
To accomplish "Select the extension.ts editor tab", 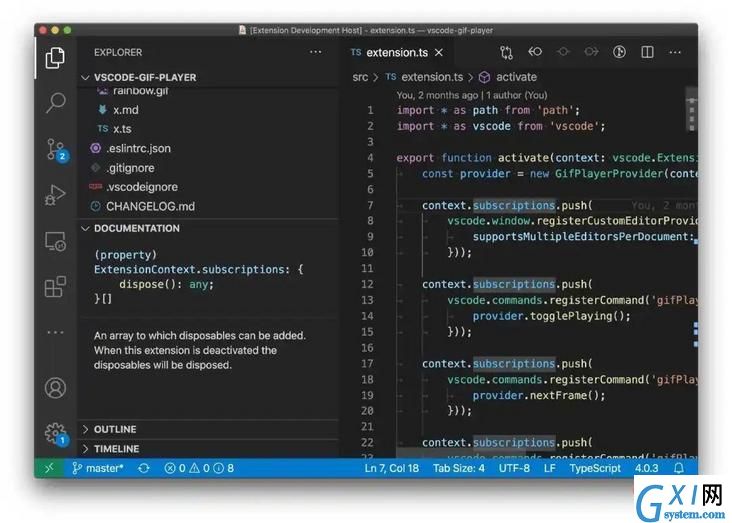I will [397, 52].
